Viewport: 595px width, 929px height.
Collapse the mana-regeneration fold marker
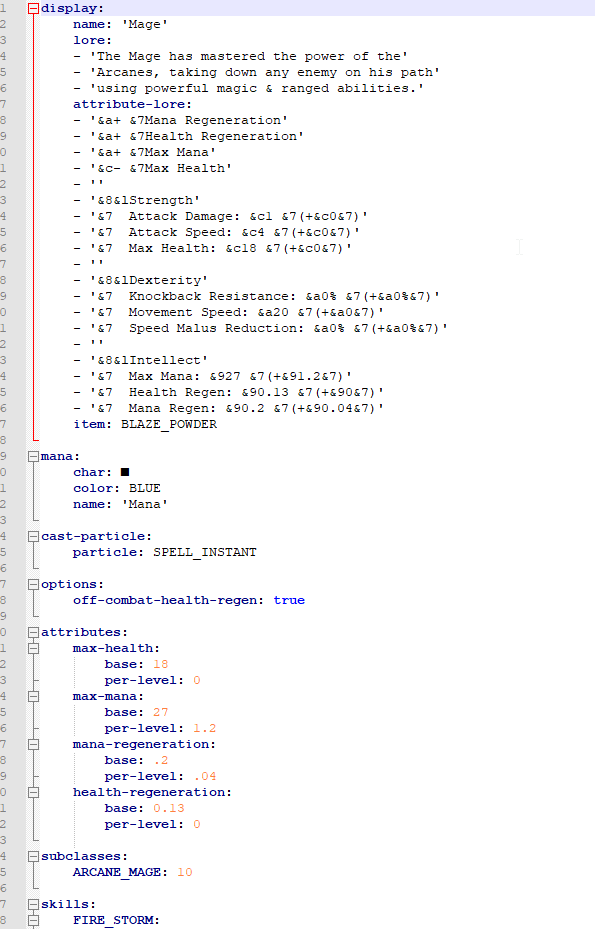pyautogui.click(x=34, y=744)
